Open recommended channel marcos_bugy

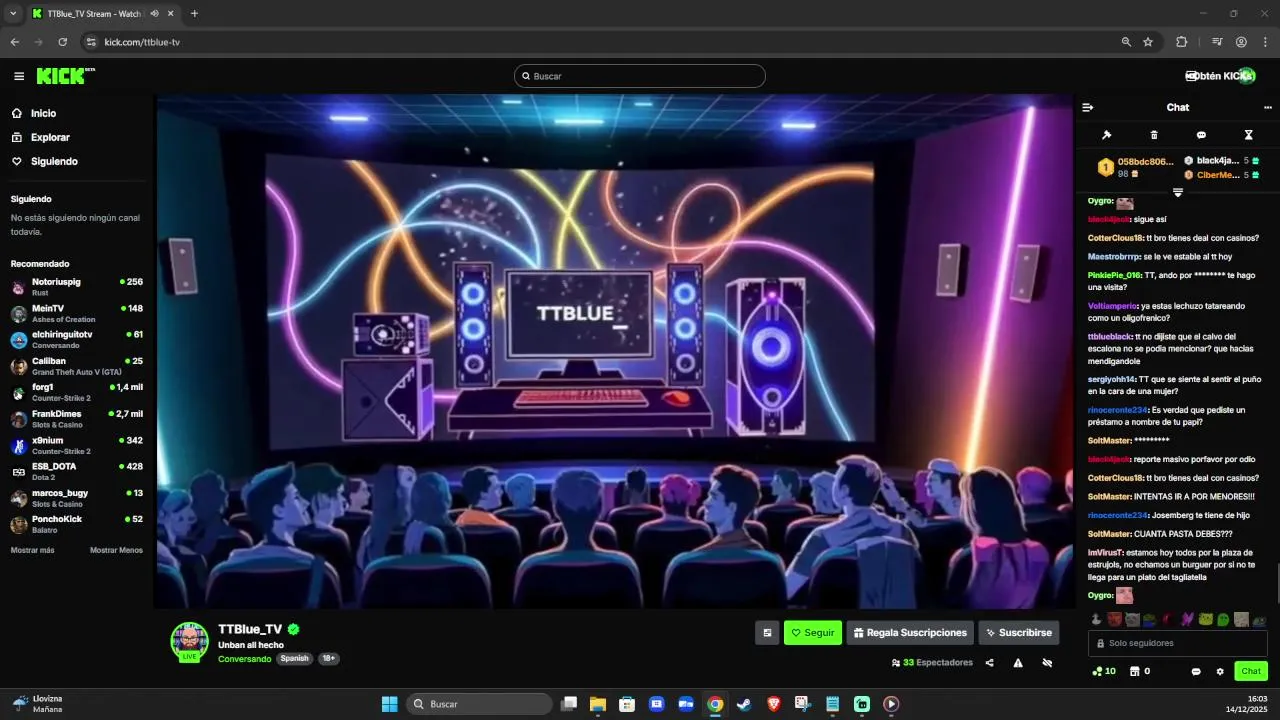77,497
